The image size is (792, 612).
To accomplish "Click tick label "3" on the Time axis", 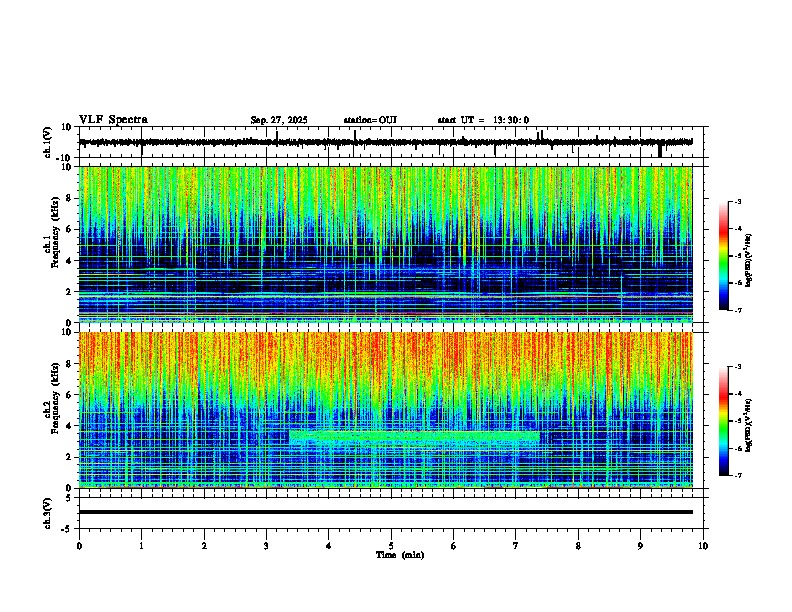I will point(266,546).
